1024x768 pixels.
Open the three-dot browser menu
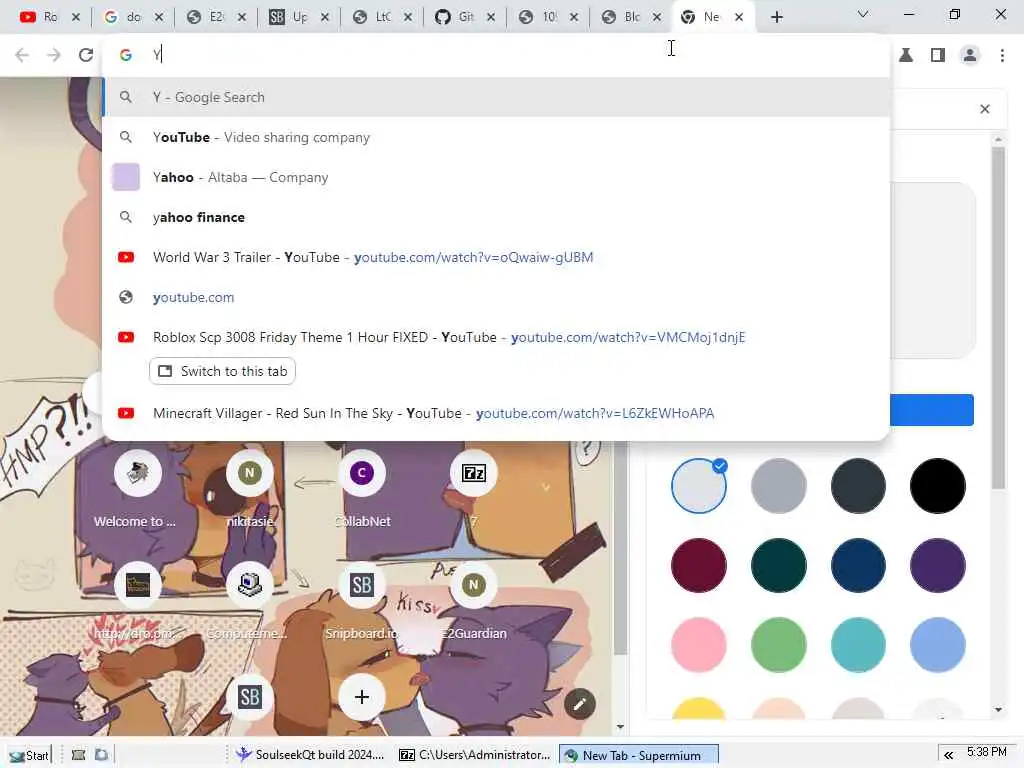[1002, 55]
